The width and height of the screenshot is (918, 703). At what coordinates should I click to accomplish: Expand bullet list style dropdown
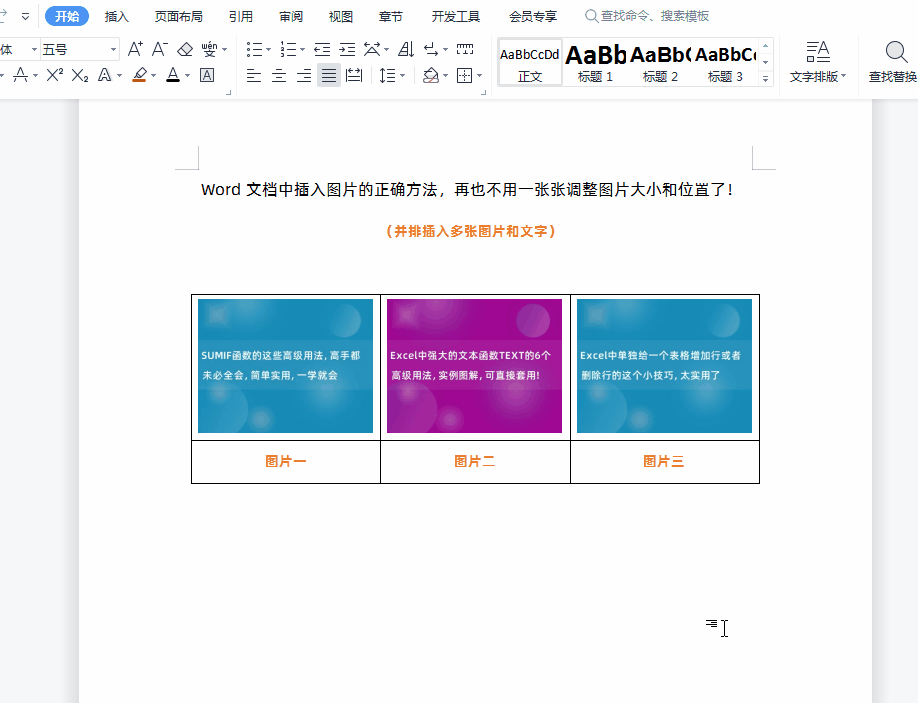tap(268, 49)
